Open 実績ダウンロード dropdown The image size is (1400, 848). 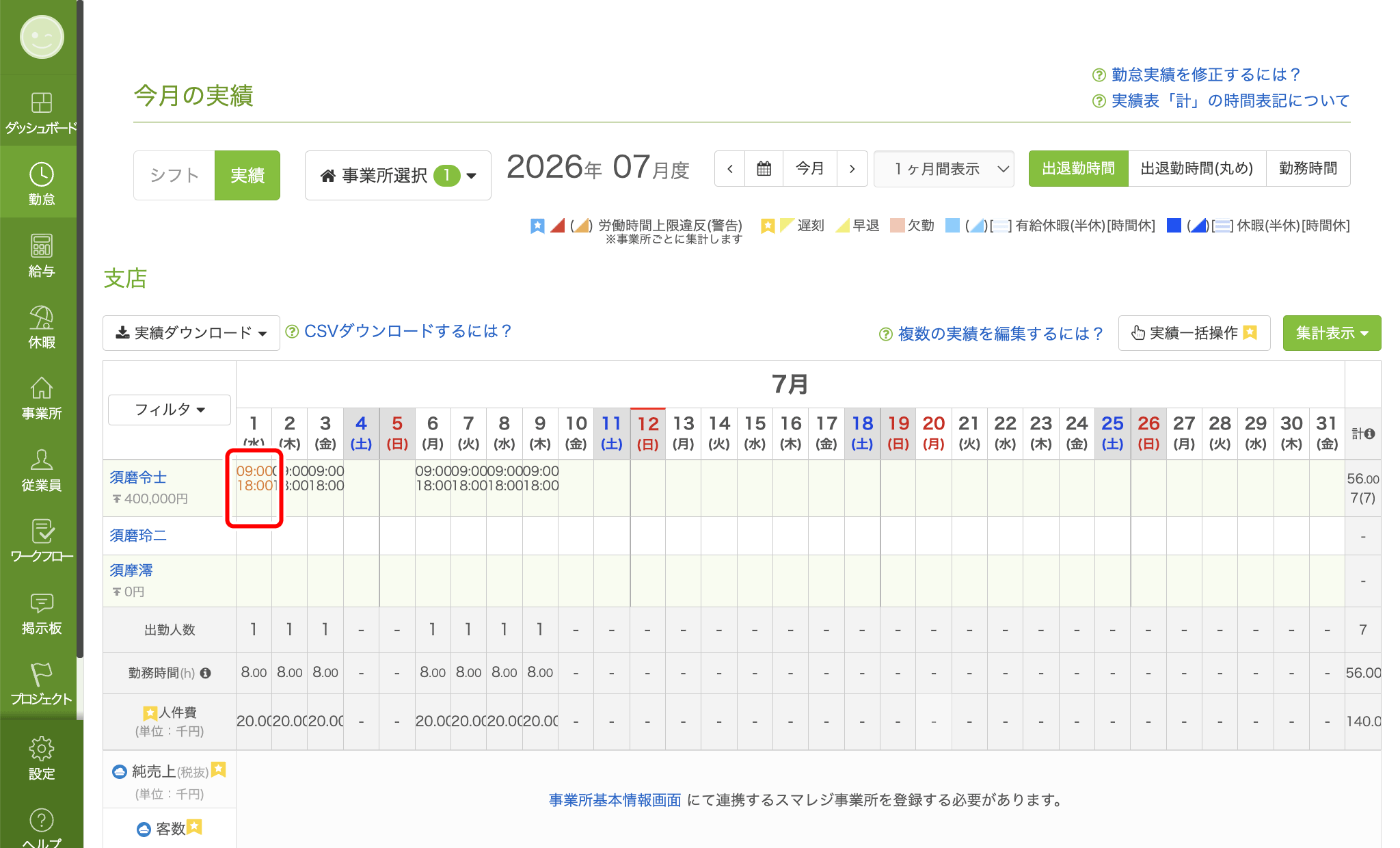click(191, 333)
